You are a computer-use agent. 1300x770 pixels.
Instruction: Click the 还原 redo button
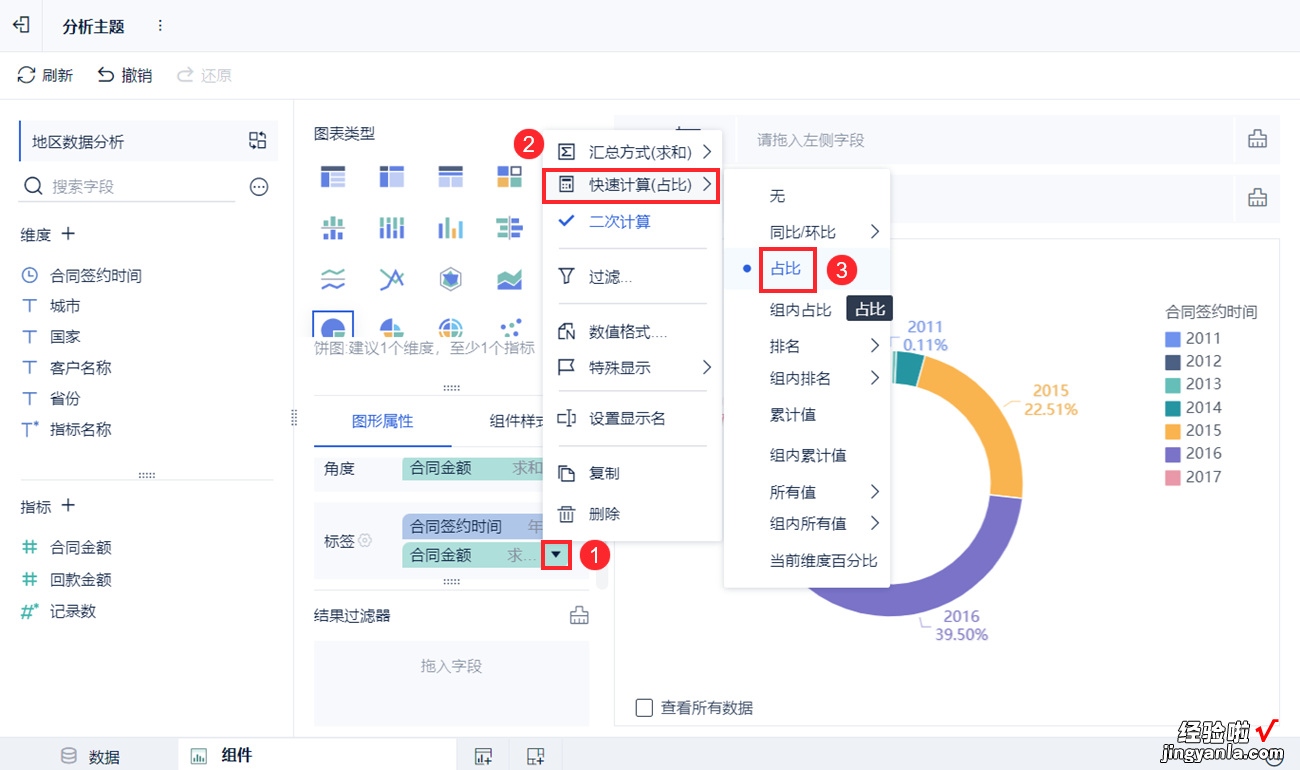[x=204, y=75]
